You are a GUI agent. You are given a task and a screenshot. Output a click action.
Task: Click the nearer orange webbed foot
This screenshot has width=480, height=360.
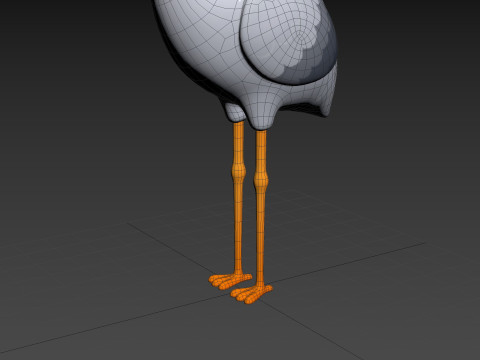[251, 294]
